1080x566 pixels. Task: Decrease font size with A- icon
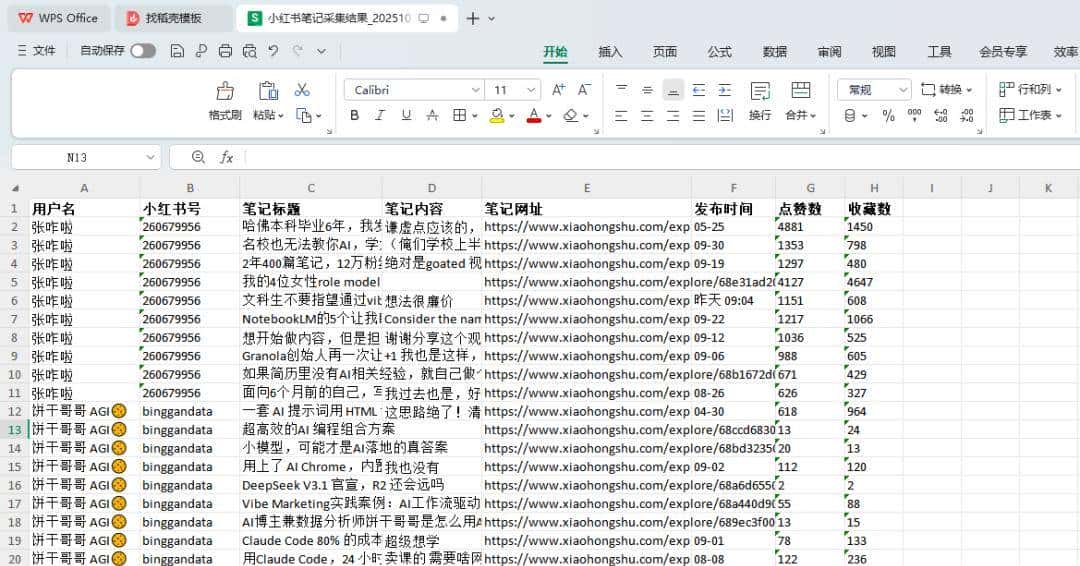point(583,90)
